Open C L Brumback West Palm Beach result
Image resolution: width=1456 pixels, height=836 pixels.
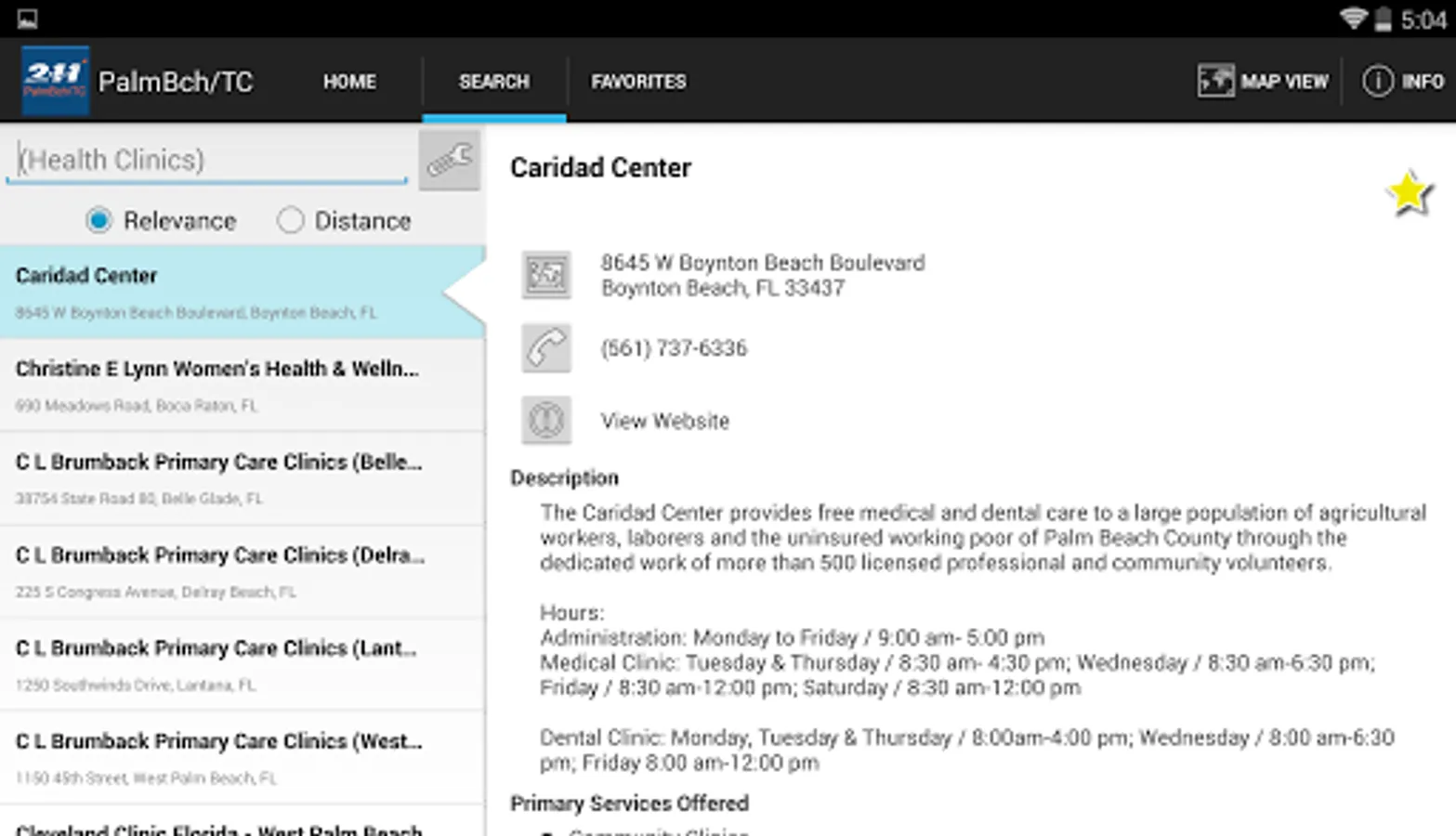(243, 758)
